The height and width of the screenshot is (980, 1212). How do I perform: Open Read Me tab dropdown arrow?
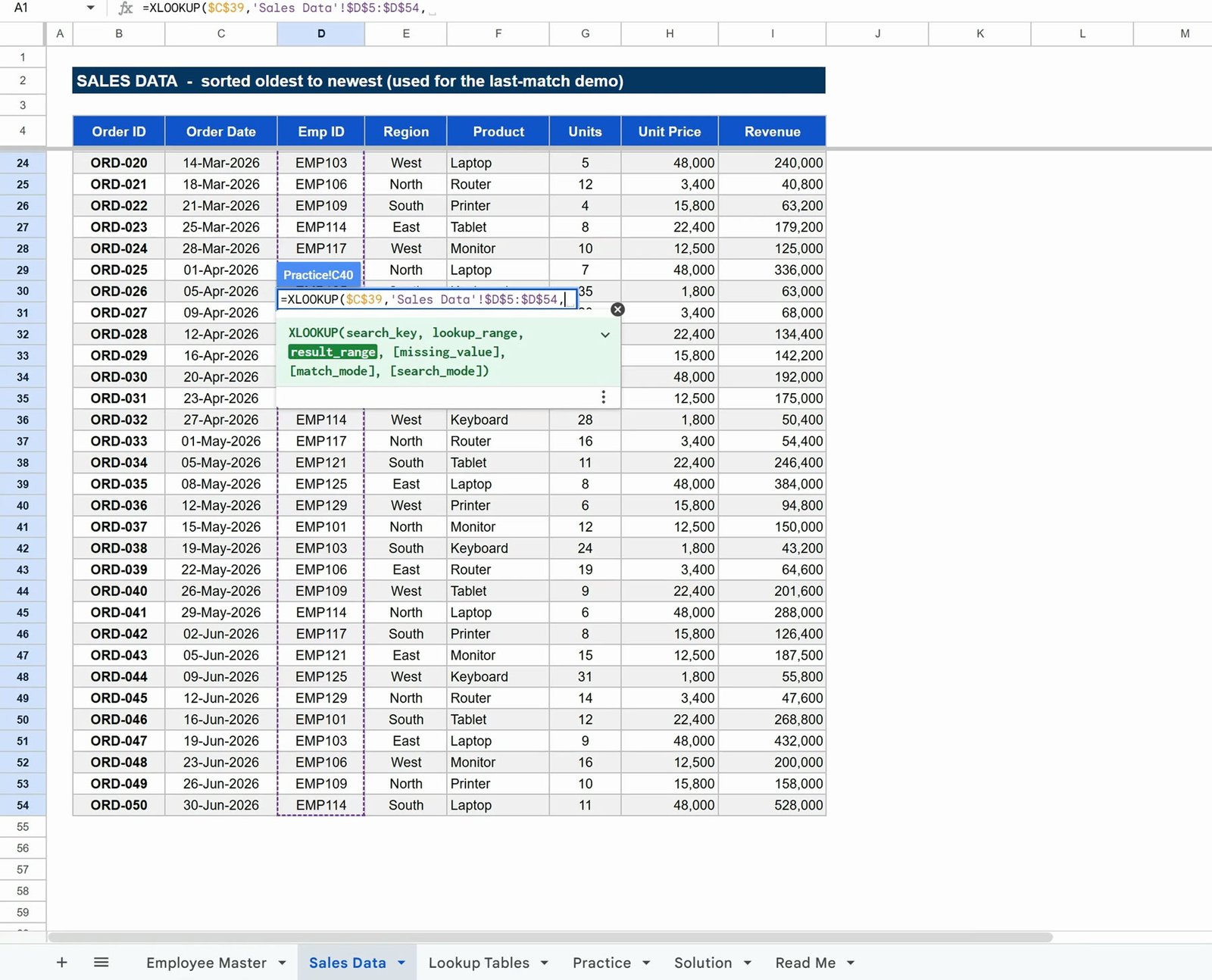[851, 963]
